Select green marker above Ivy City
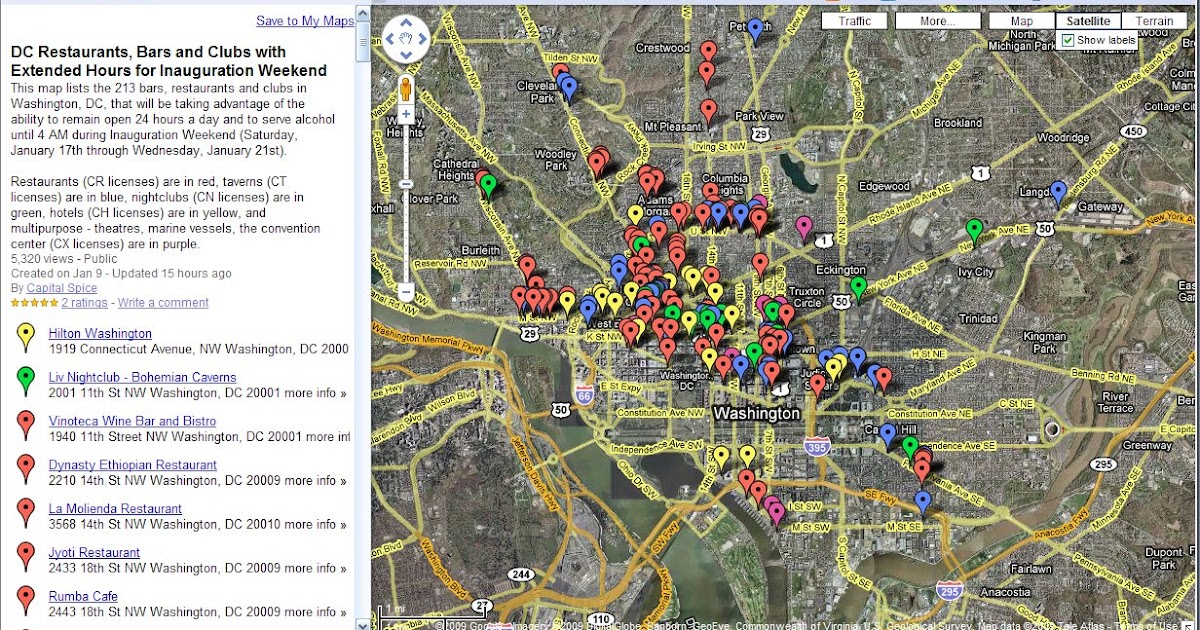1200x630 pixels. pyautogui.click(x=975, y=231)
